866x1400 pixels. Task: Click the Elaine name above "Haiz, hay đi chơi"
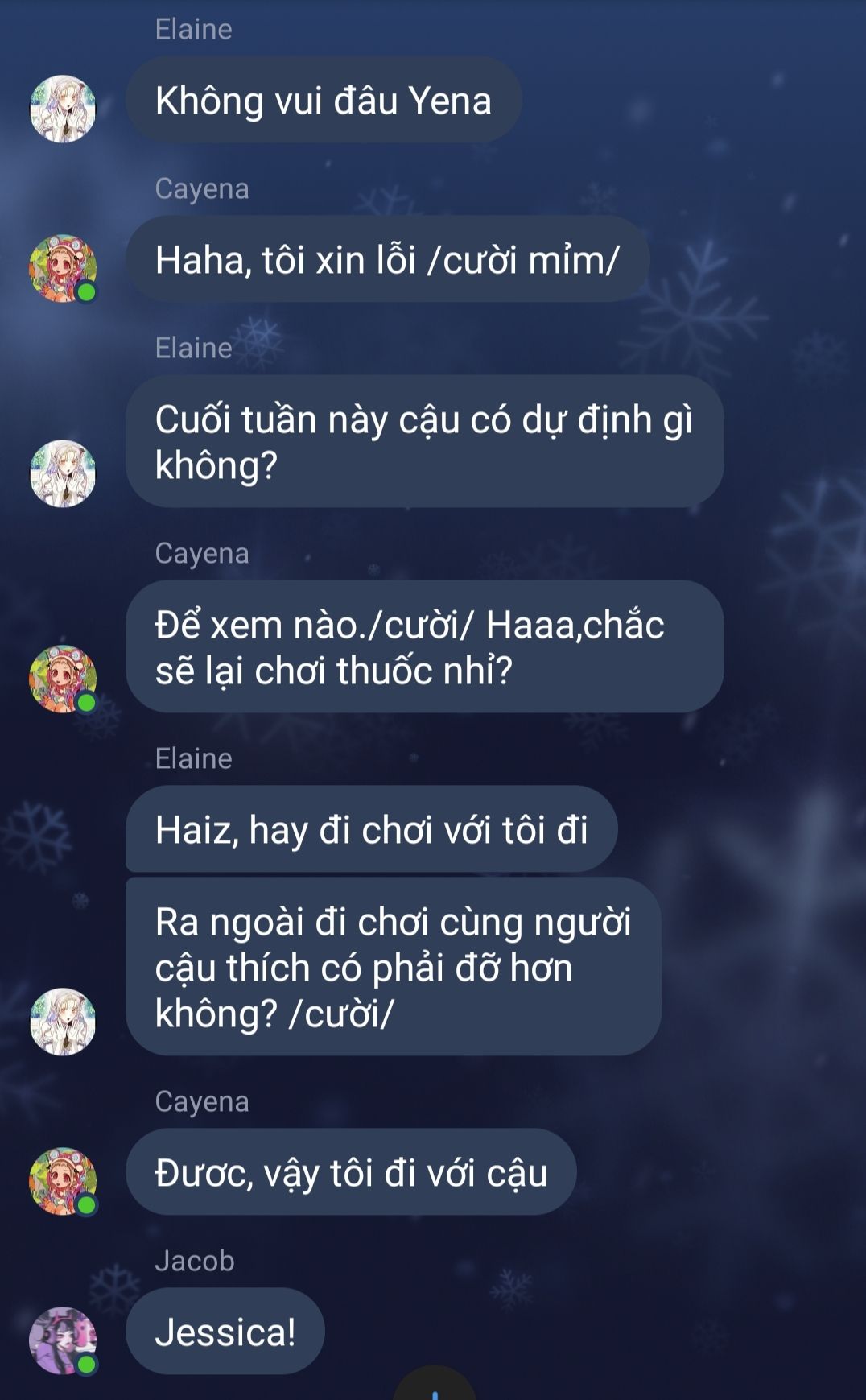click(193, 758)
